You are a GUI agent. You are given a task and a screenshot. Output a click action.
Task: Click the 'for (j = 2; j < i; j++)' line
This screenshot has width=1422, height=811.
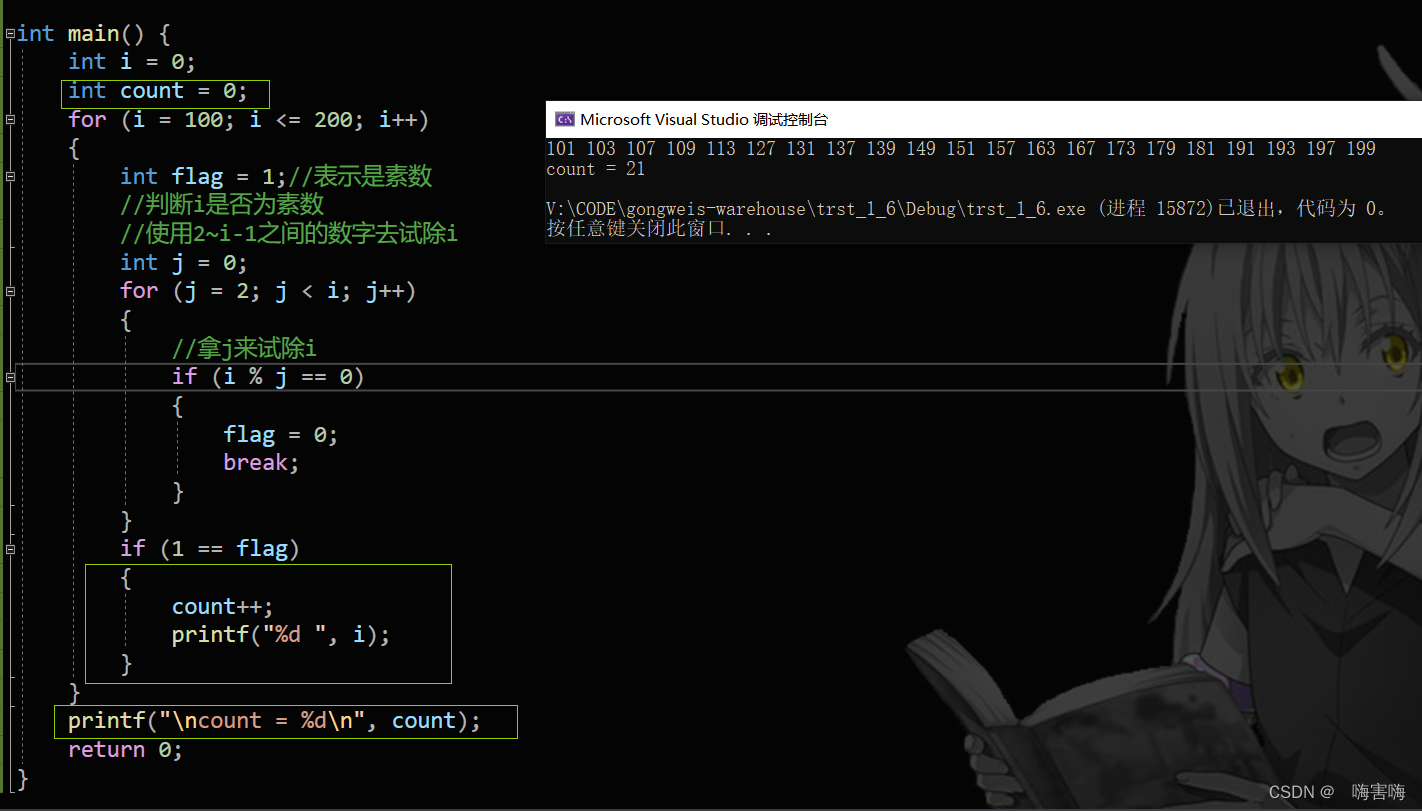pos(268,291)
